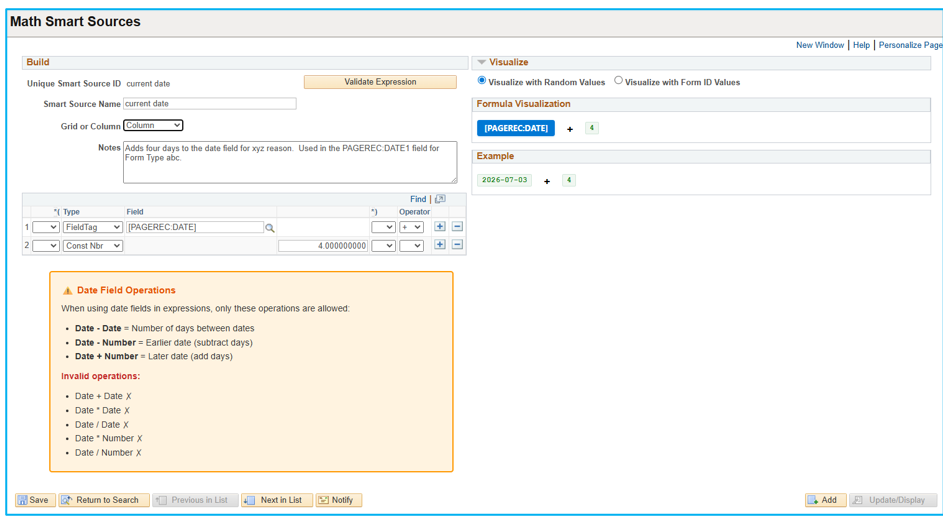Click 'Date / Number' invalid operation line
Viewport: 943px width, 521px height.
coord(108,452)
